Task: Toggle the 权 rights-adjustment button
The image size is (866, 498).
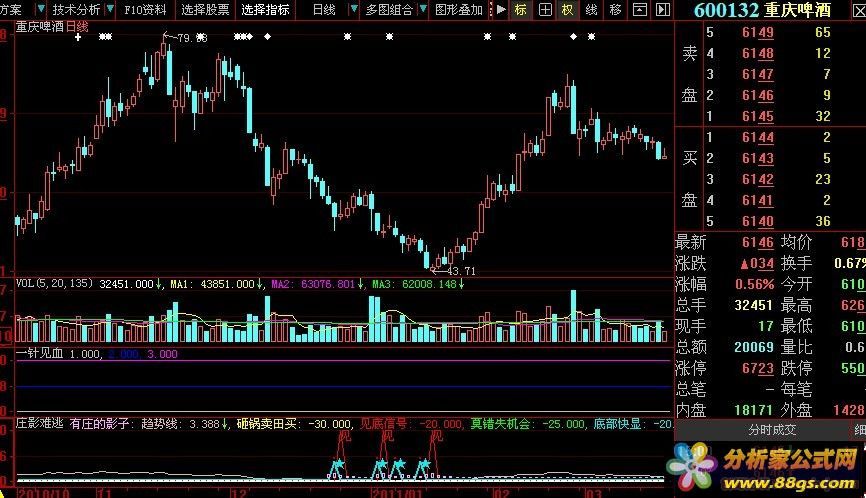Action: click(x=568, y=9)
